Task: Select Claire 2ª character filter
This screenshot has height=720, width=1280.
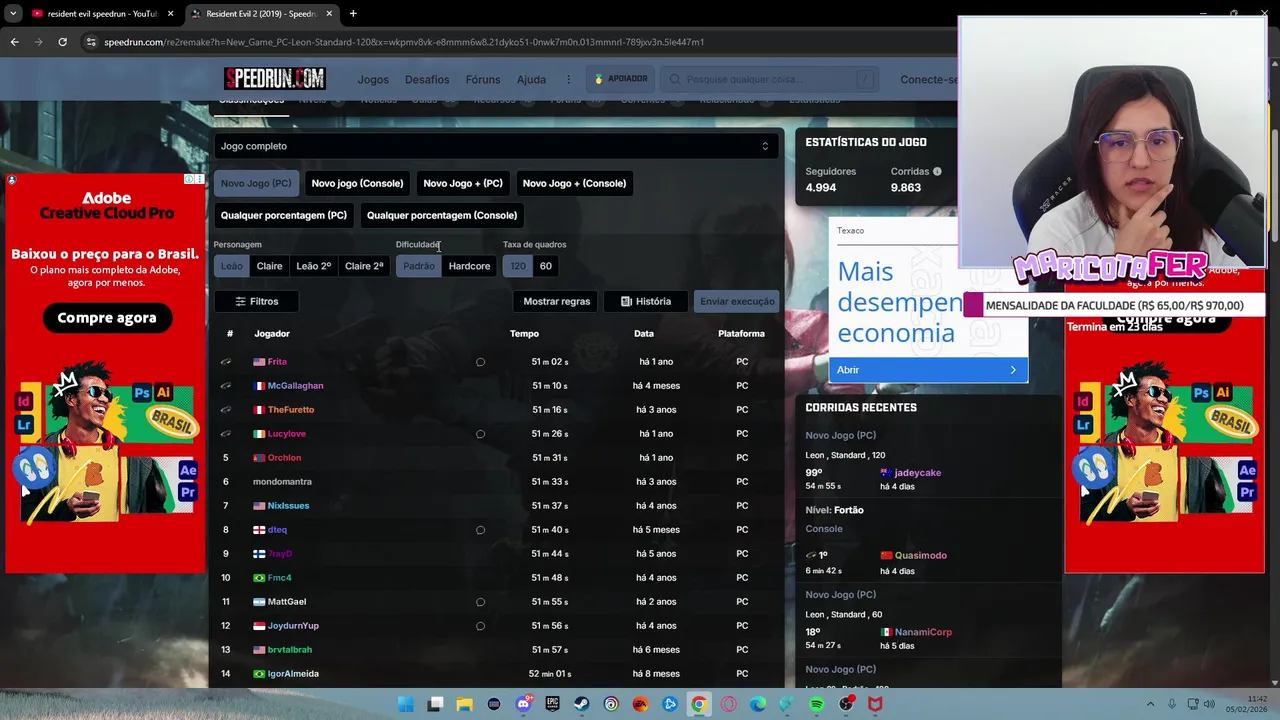Action: click(x=364, y=266)
